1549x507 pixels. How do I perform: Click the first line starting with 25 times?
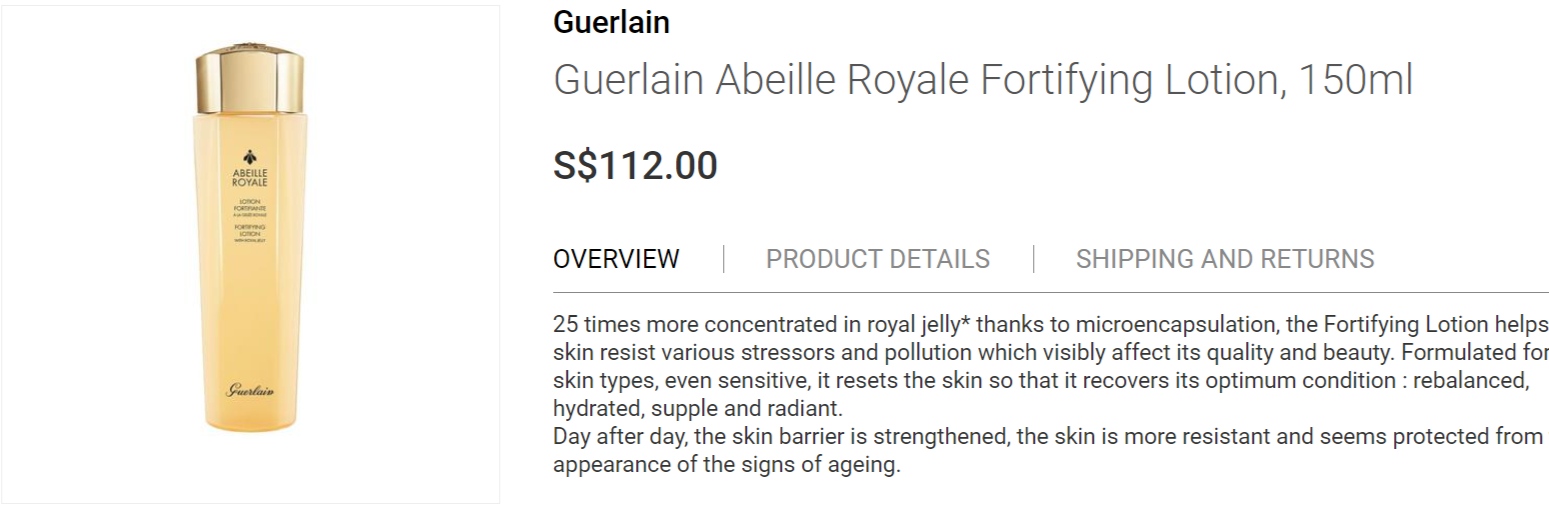pos(1050,326)
